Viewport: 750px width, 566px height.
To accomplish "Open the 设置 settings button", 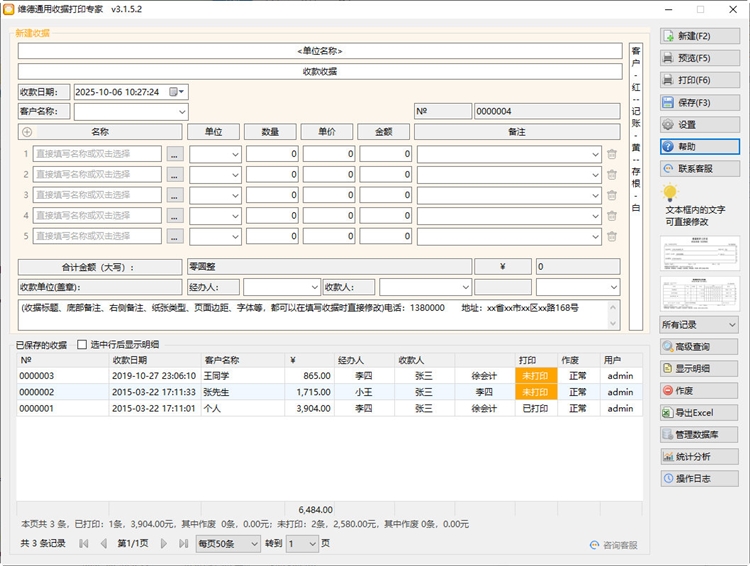I will point(699,125).
